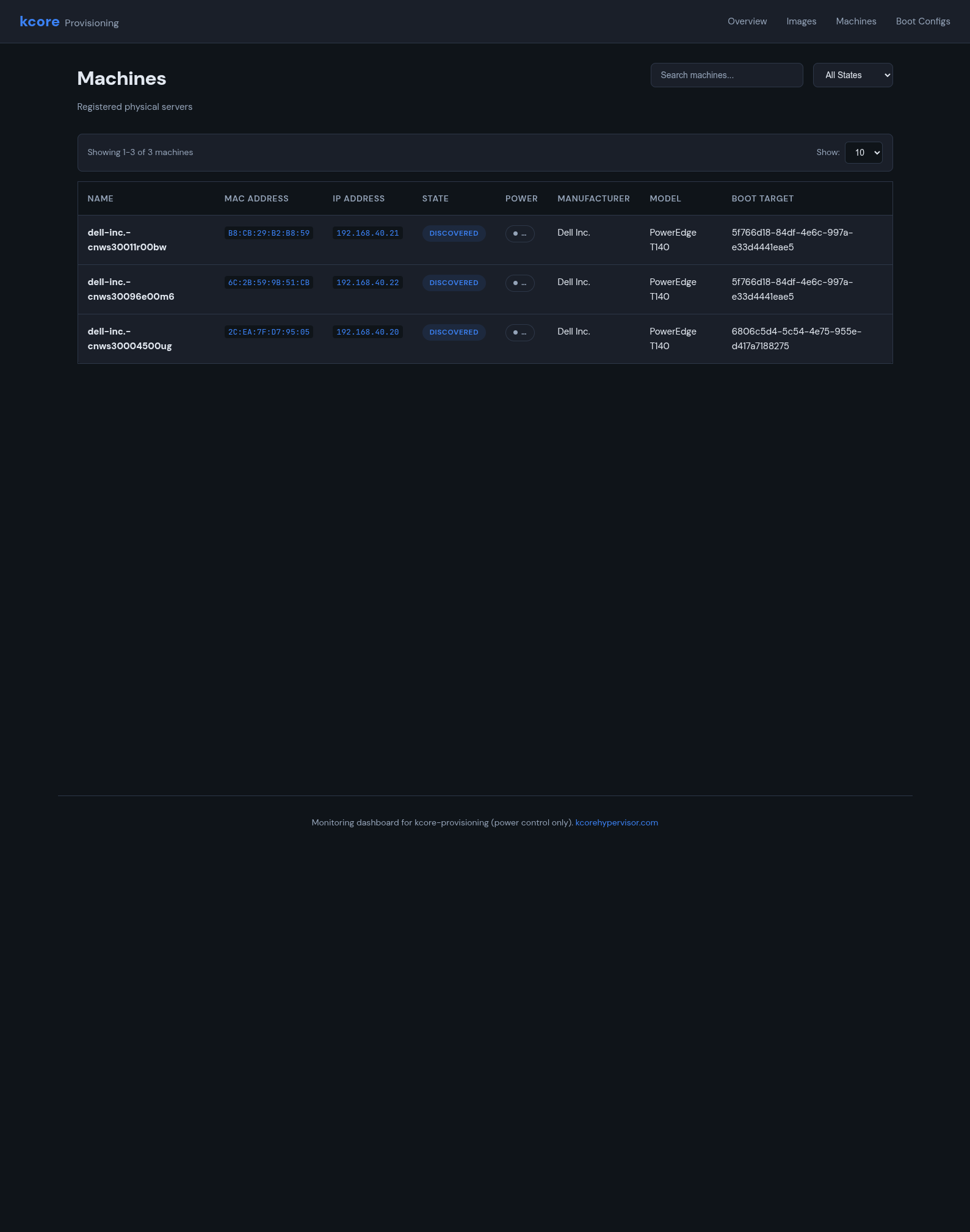Click 'Showing 1-3 of 3 machines' text
The image size is (970, 1232).
pos(140,153)
